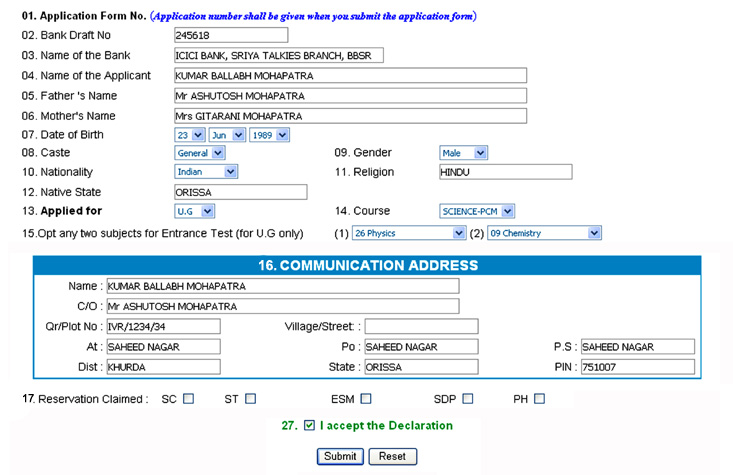Screen dimensions: 733x475
Task: Click the Mother's Name input field
Action: pos(350,115)
